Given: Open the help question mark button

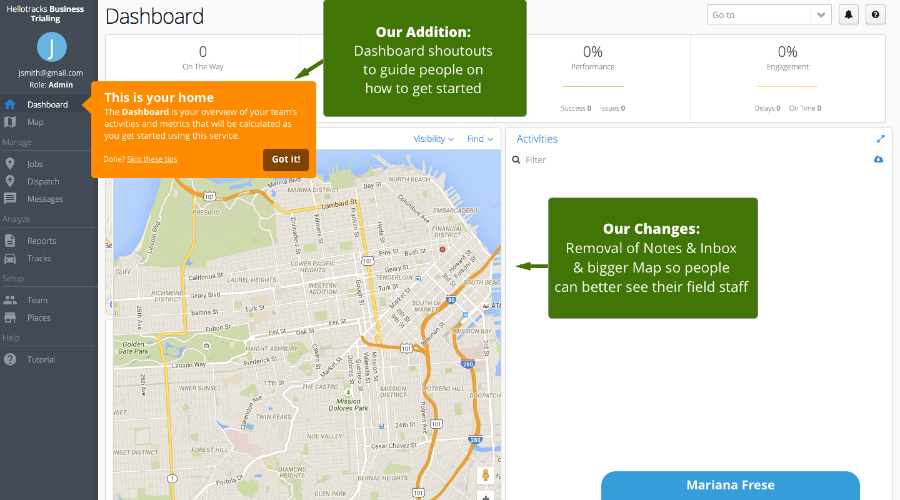Looking at the screenshot, I should coord(875,15).
